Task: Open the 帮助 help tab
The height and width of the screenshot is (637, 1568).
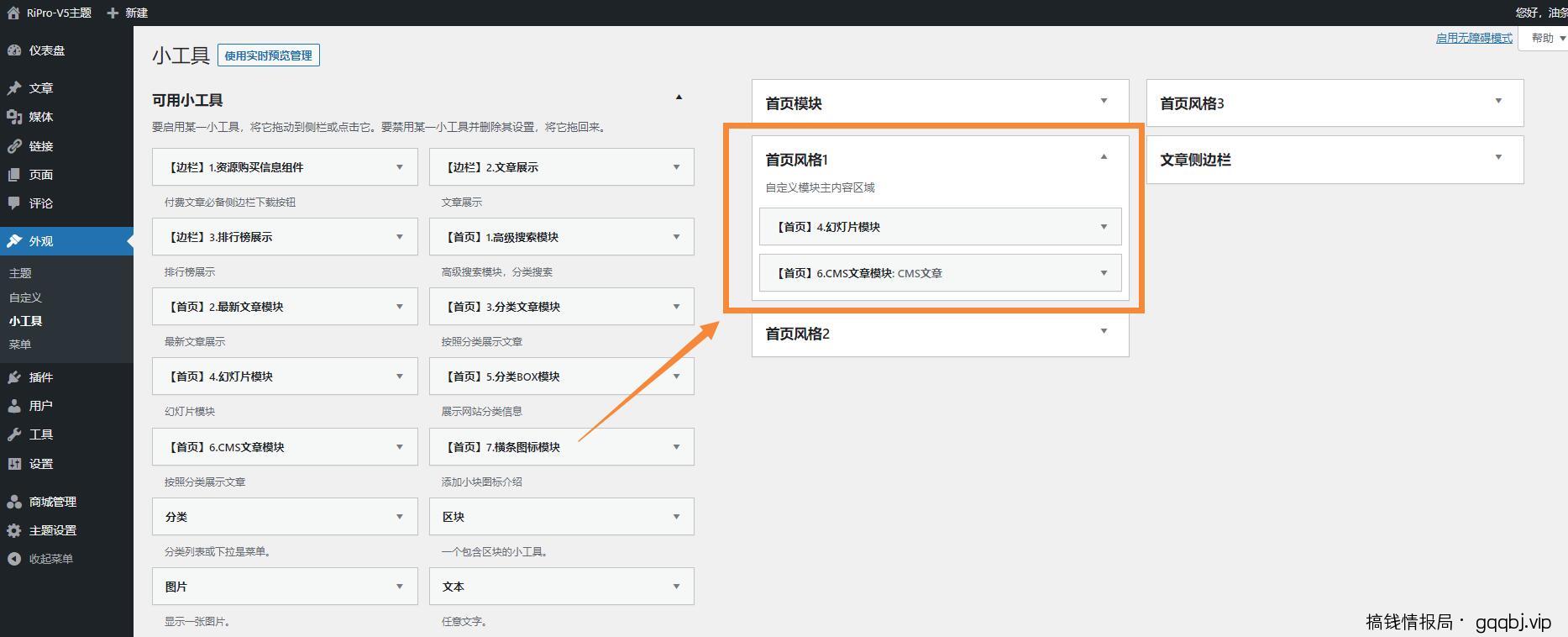Action: [1544, 38]
